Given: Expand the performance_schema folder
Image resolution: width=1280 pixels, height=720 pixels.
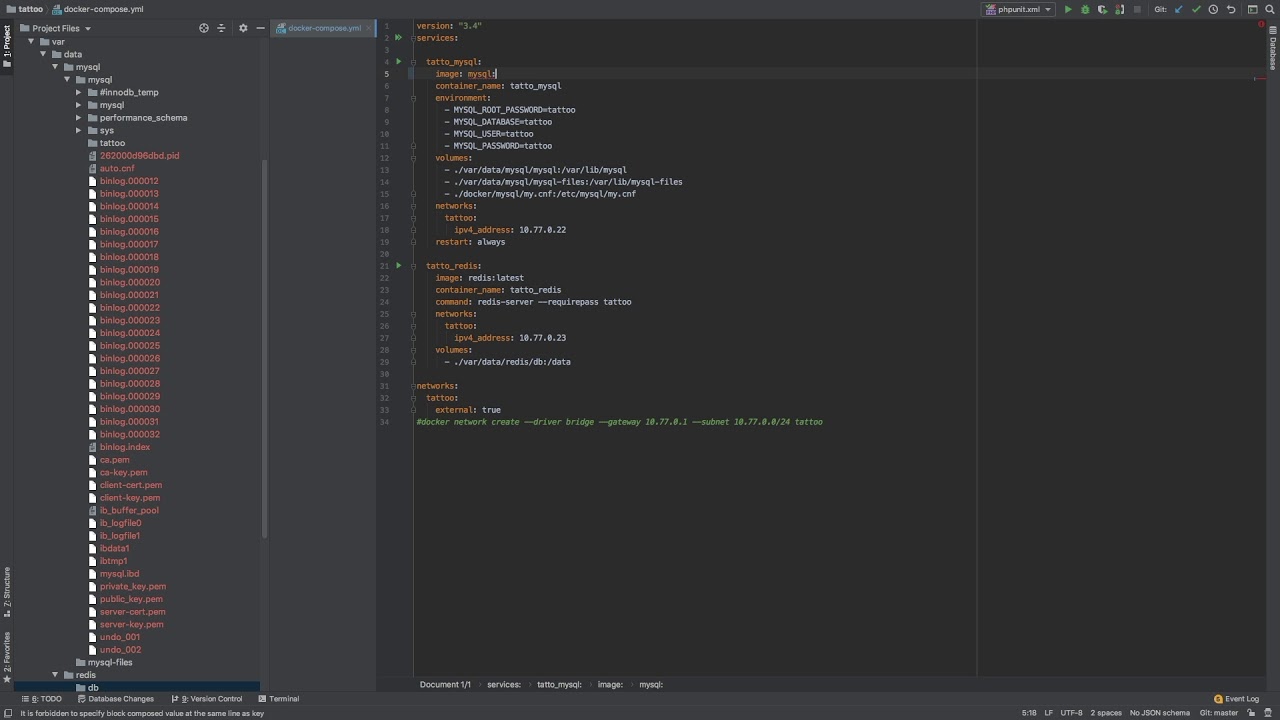Looking at the screenshot, I should [x=78, y=118].
